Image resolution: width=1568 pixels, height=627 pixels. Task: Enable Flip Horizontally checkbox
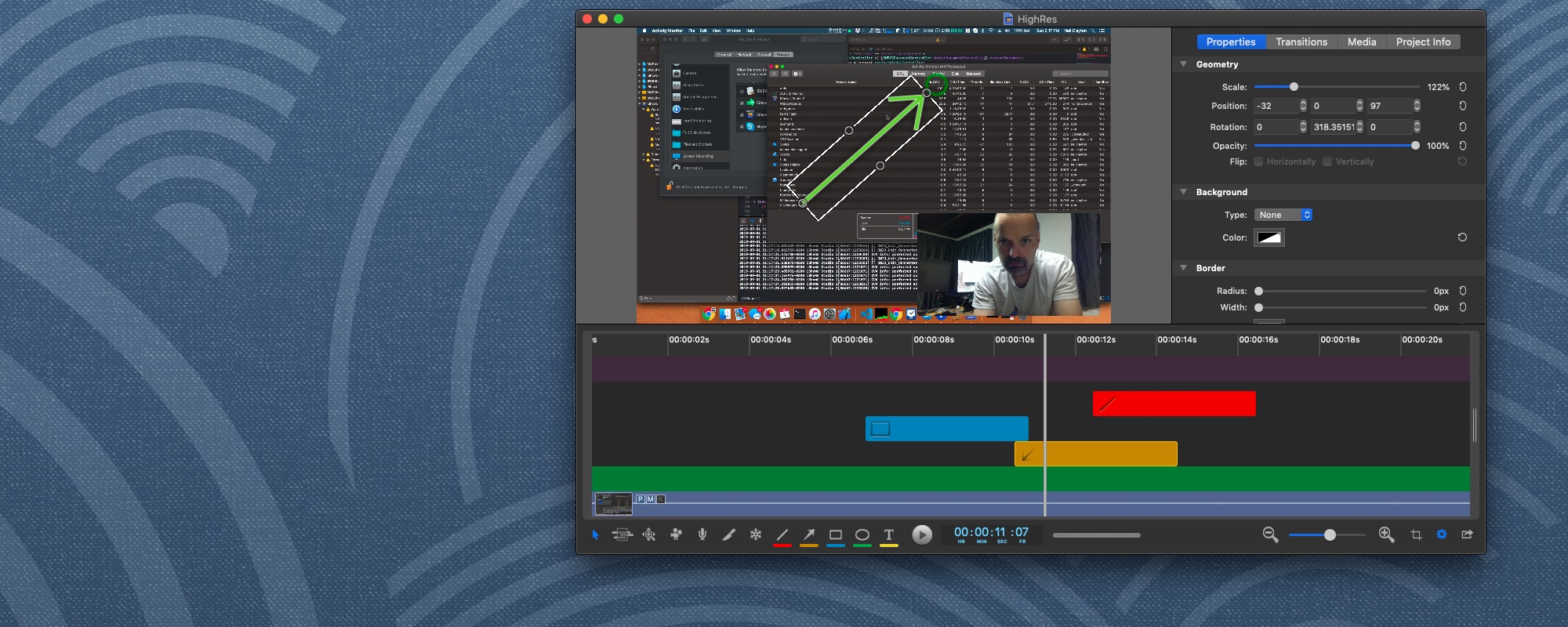click(x=1258, y=161)
